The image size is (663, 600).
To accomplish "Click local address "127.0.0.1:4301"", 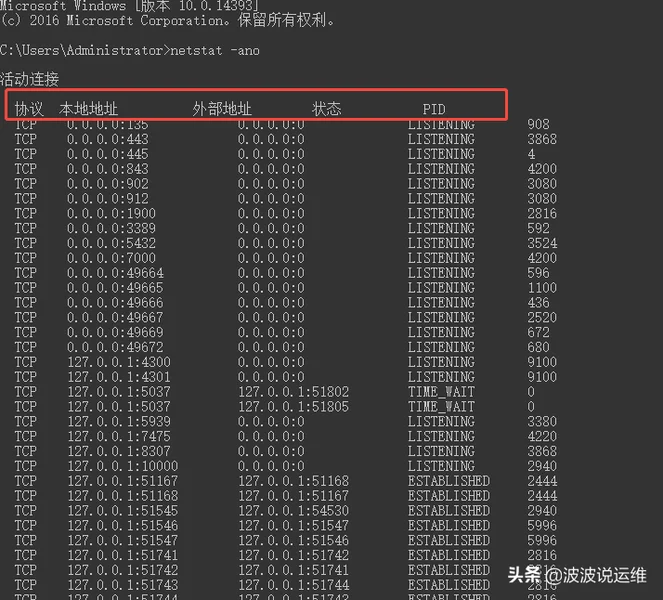I will [119, 377].
